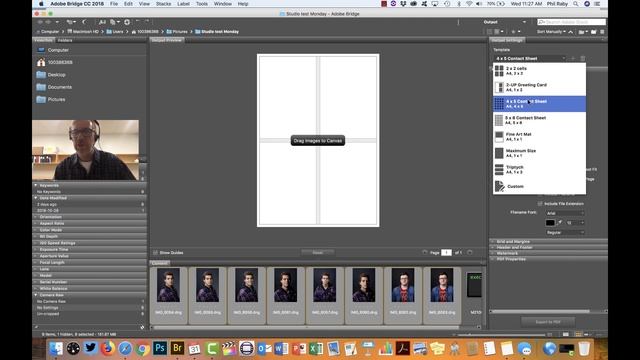Open Photoshop from the Dock
Screen dimensions: 640x360
coord(160,348)
